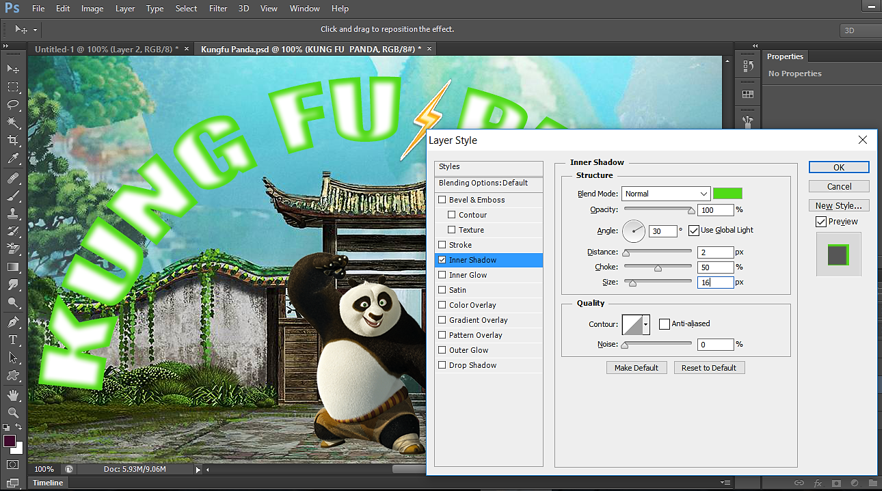
Task: Select the Magic Wand tool
Action: 13,122
